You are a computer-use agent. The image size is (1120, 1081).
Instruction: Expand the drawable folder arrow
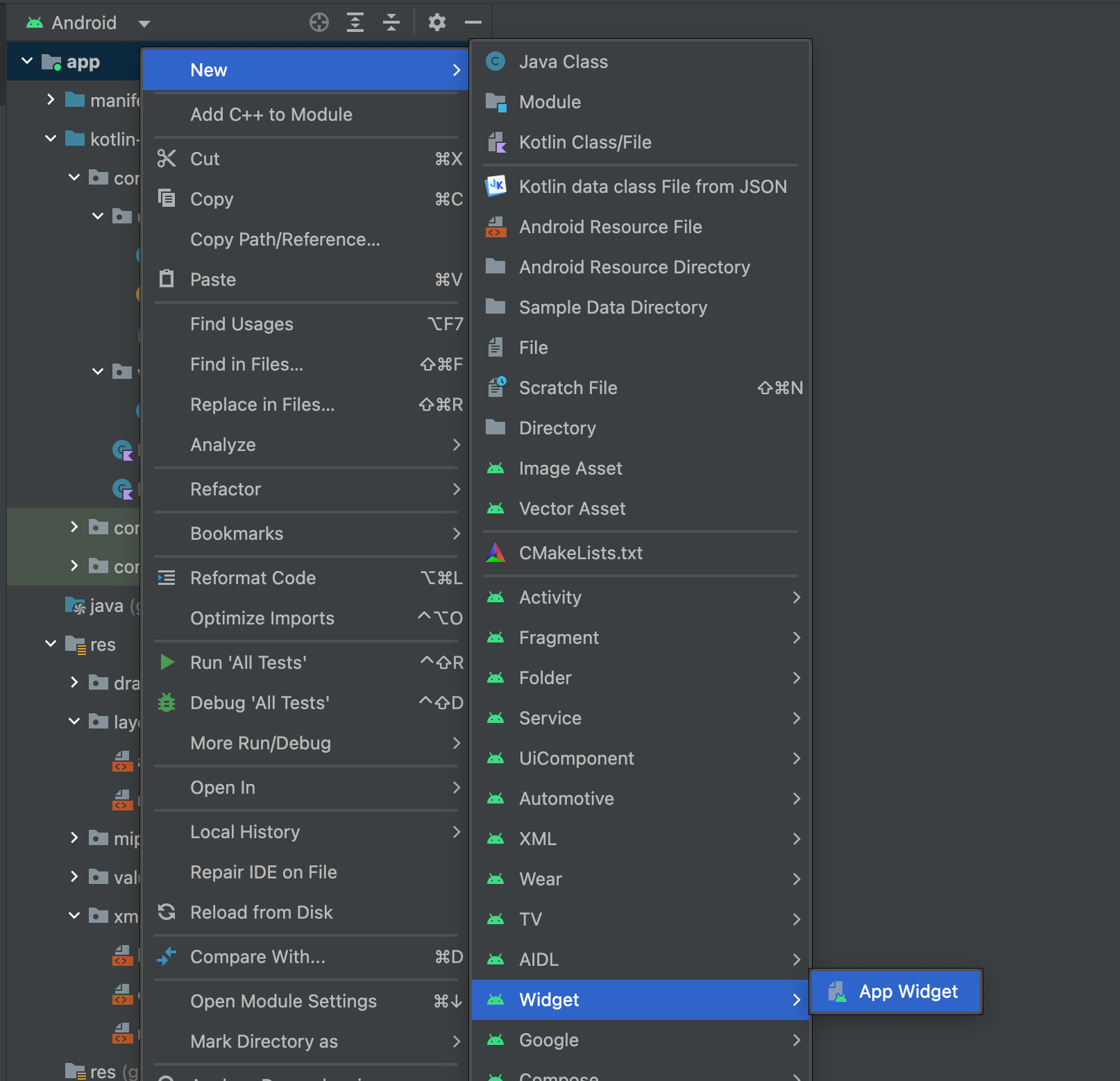pyautogui.click(x=74, y=683)
